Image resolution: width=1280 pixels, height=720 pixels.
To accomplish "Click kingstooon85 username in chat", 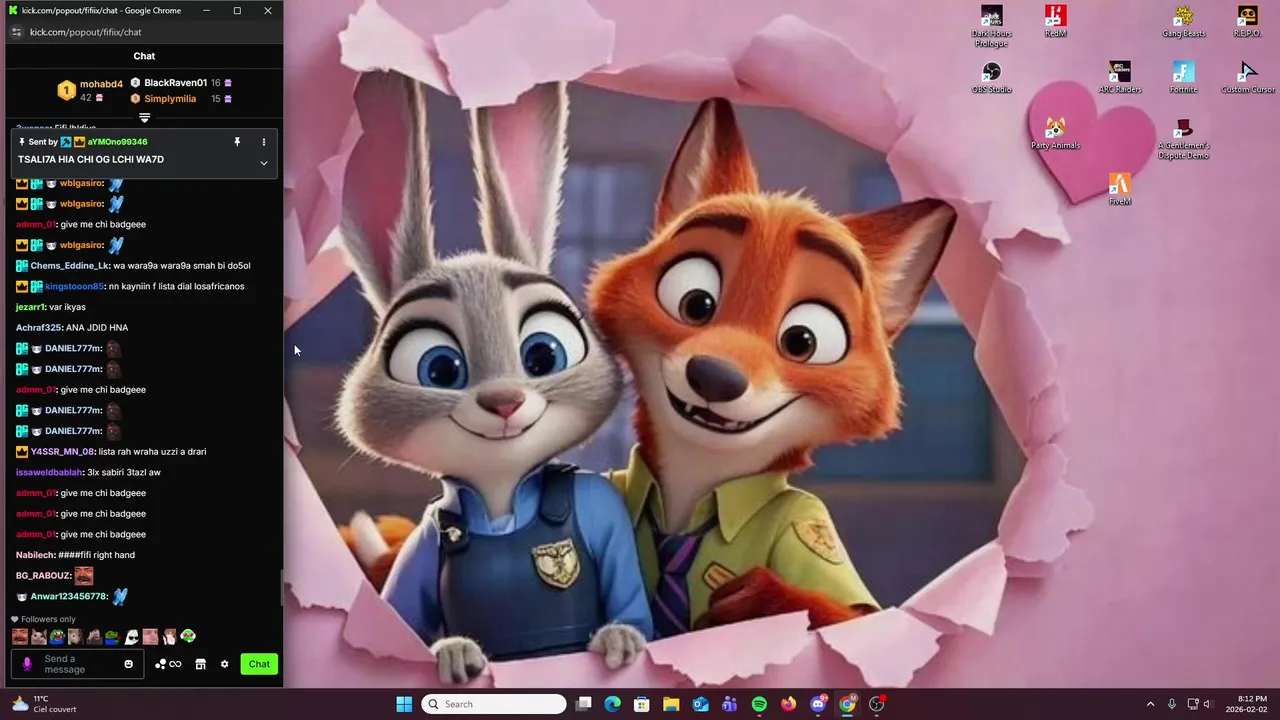I will click(74, 286).
